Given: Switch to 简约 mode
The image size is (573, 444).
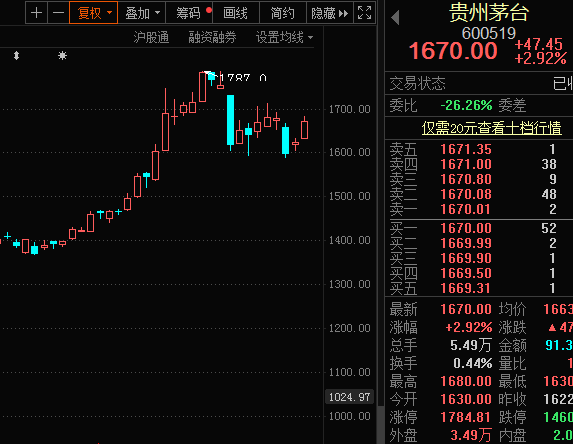Looking at the screenshot, I should click(282, 13).
